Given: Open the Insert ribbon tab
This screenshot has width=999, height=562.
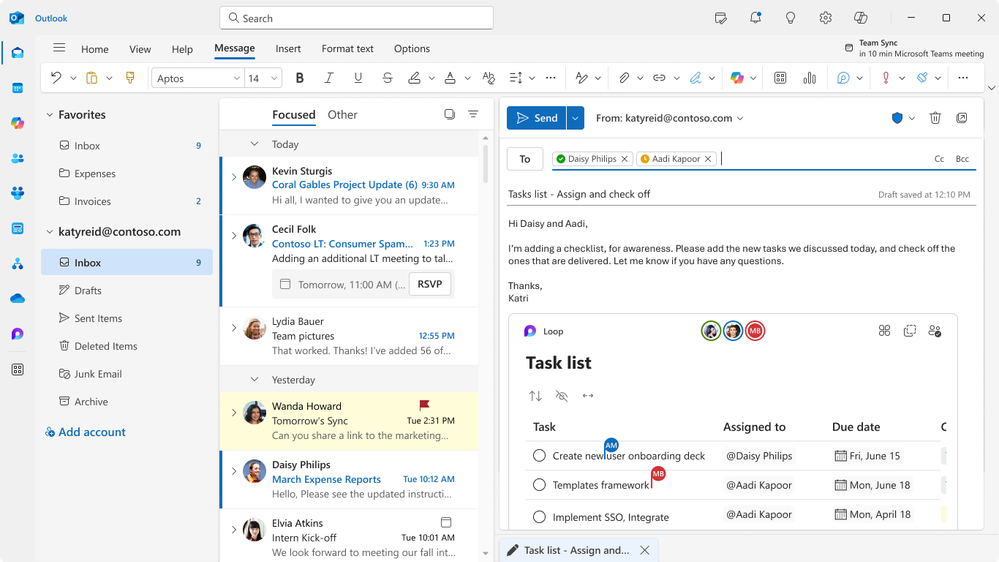Looking at the screenshot, I should (288, 48).
